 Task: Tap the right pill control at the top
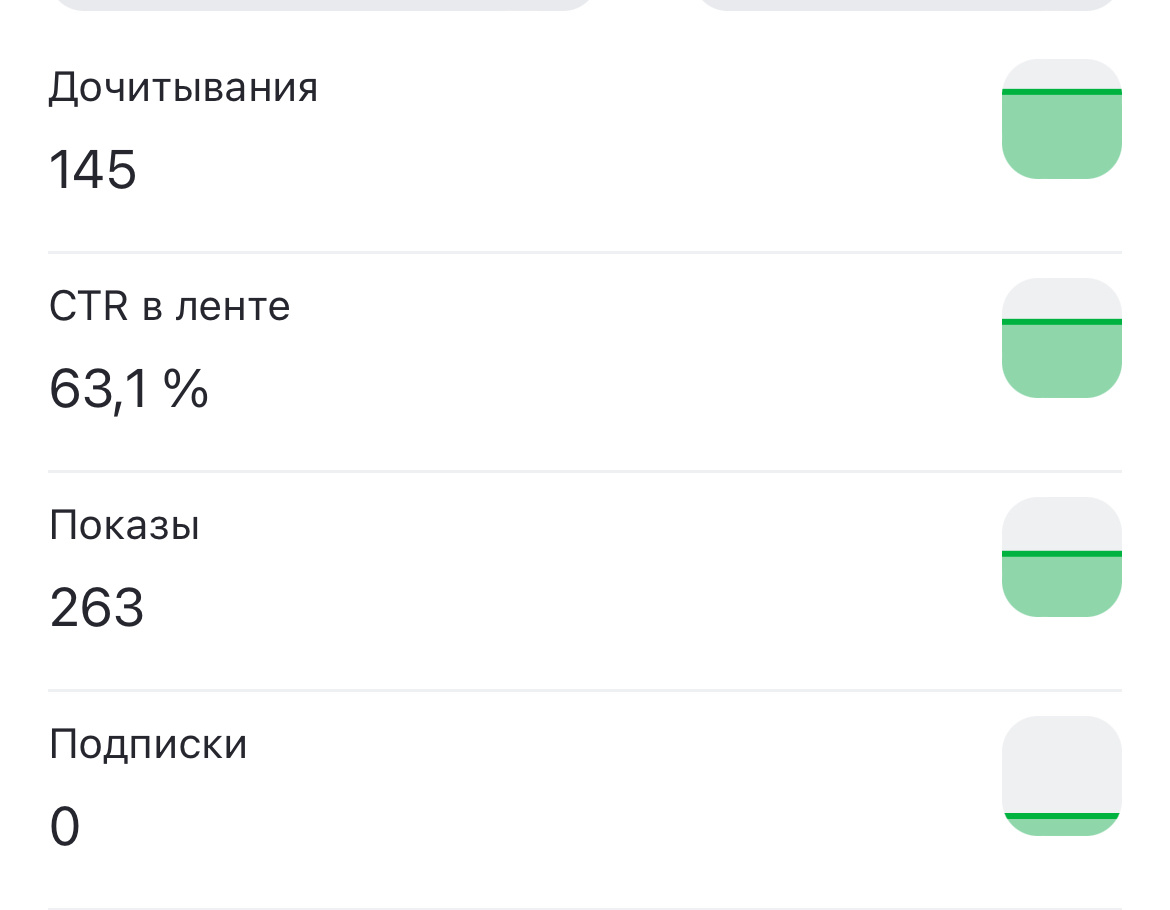(x=910, y=6)
